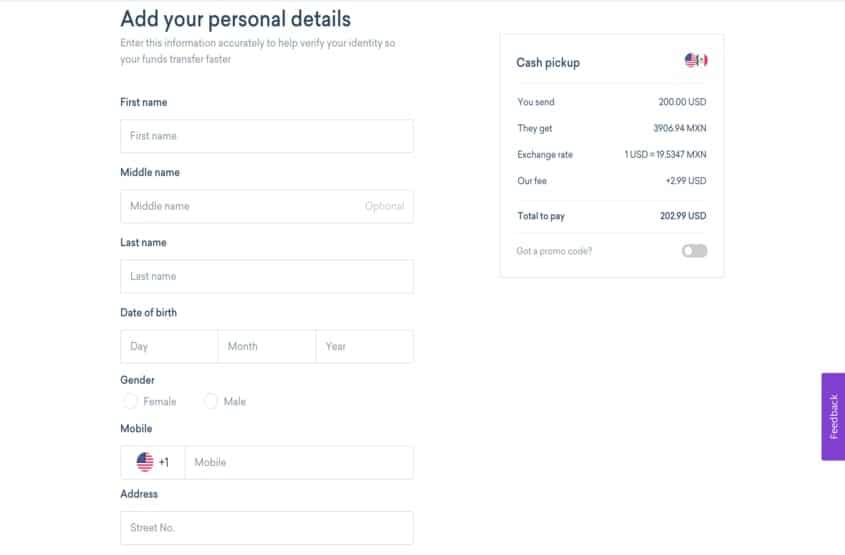Click the US and Mexico flags icon
Screen dimensions: 845x555
click(x=696, y=60)
